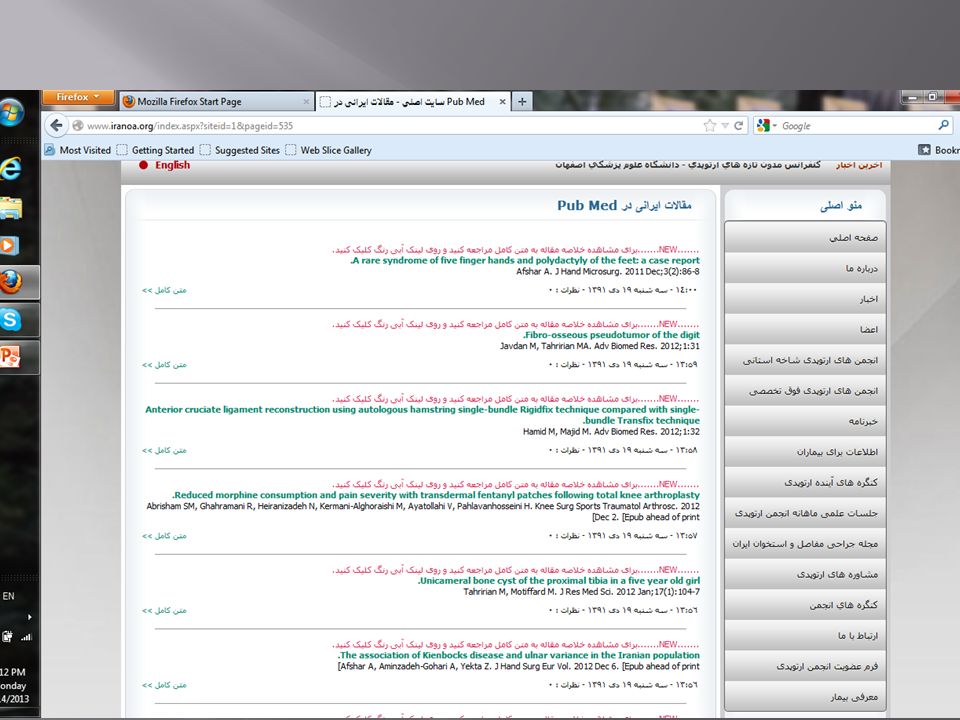The width and height of the screenshot is (960, 720).
Task: Click the EN language indicator
Action: 9,596
